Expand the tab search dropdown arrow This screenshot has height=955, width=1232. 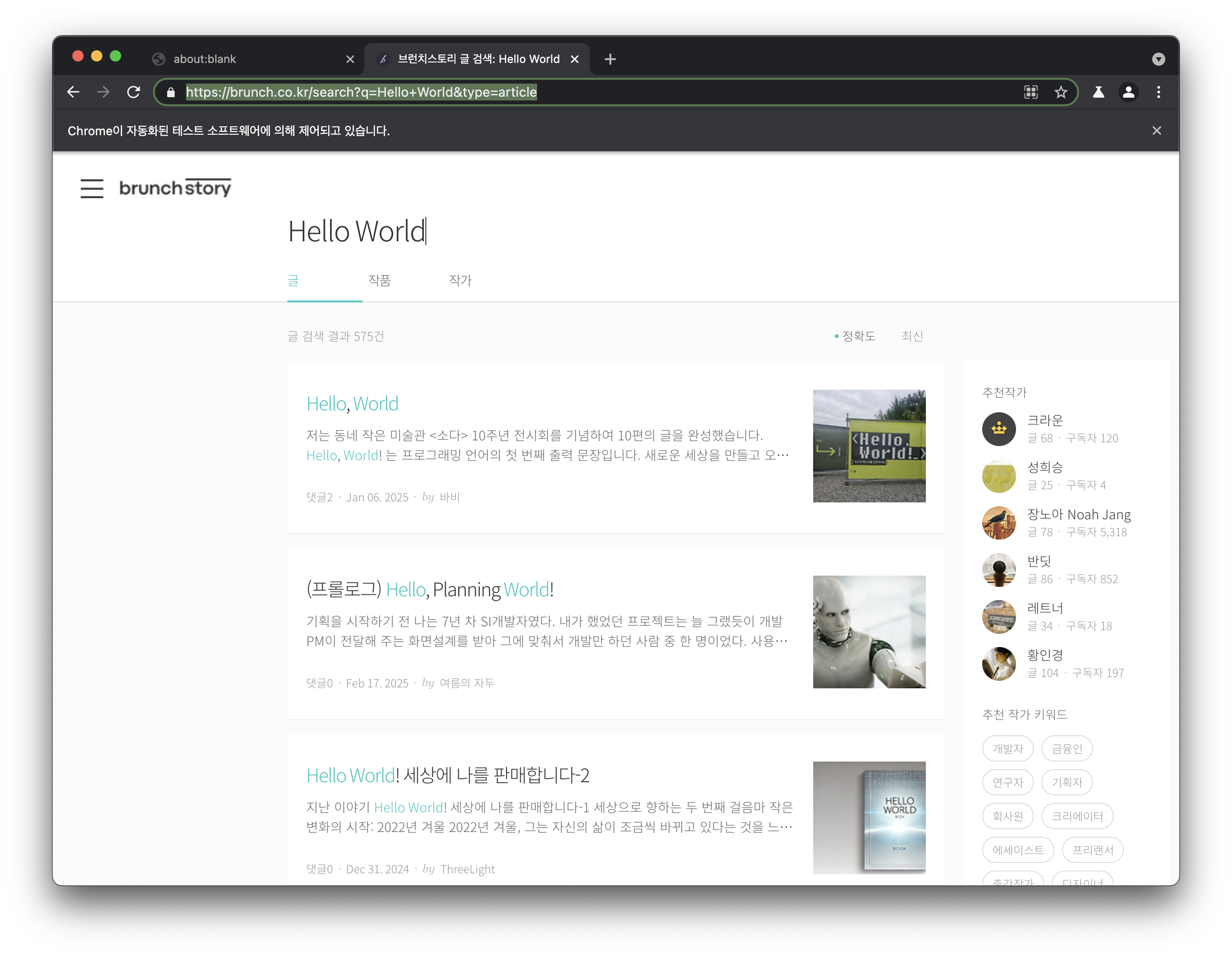pyautogui.click(x=1158, y=59)
